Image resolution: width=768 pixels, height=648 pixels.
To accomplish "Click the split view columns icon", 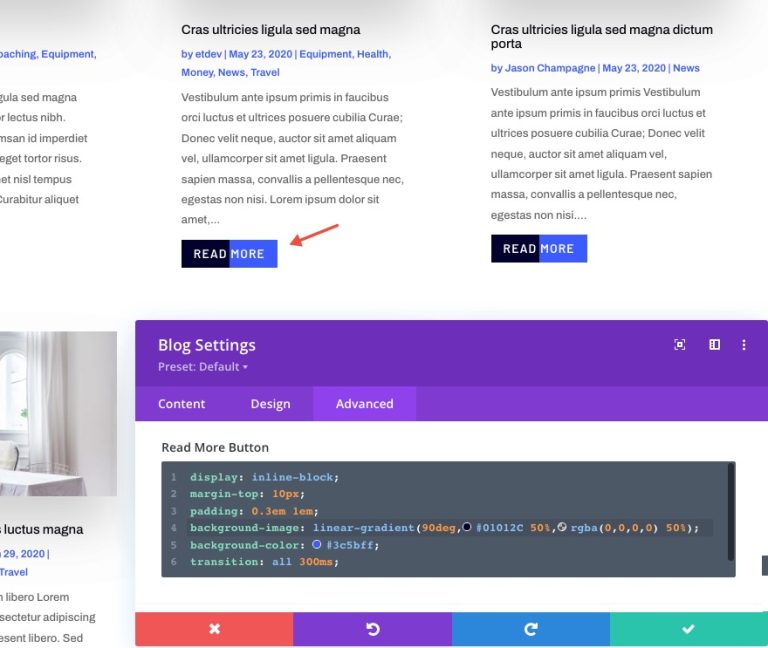I will point(714,345).
